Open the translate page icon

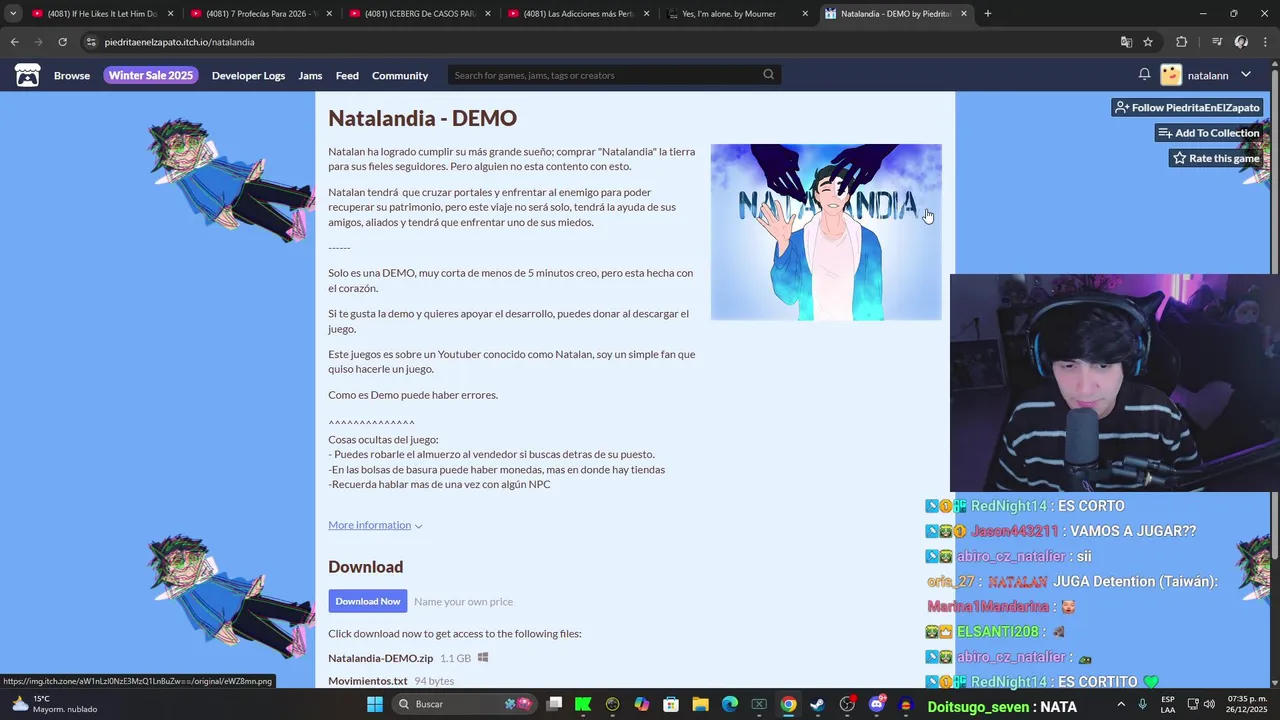[1126, 42]
